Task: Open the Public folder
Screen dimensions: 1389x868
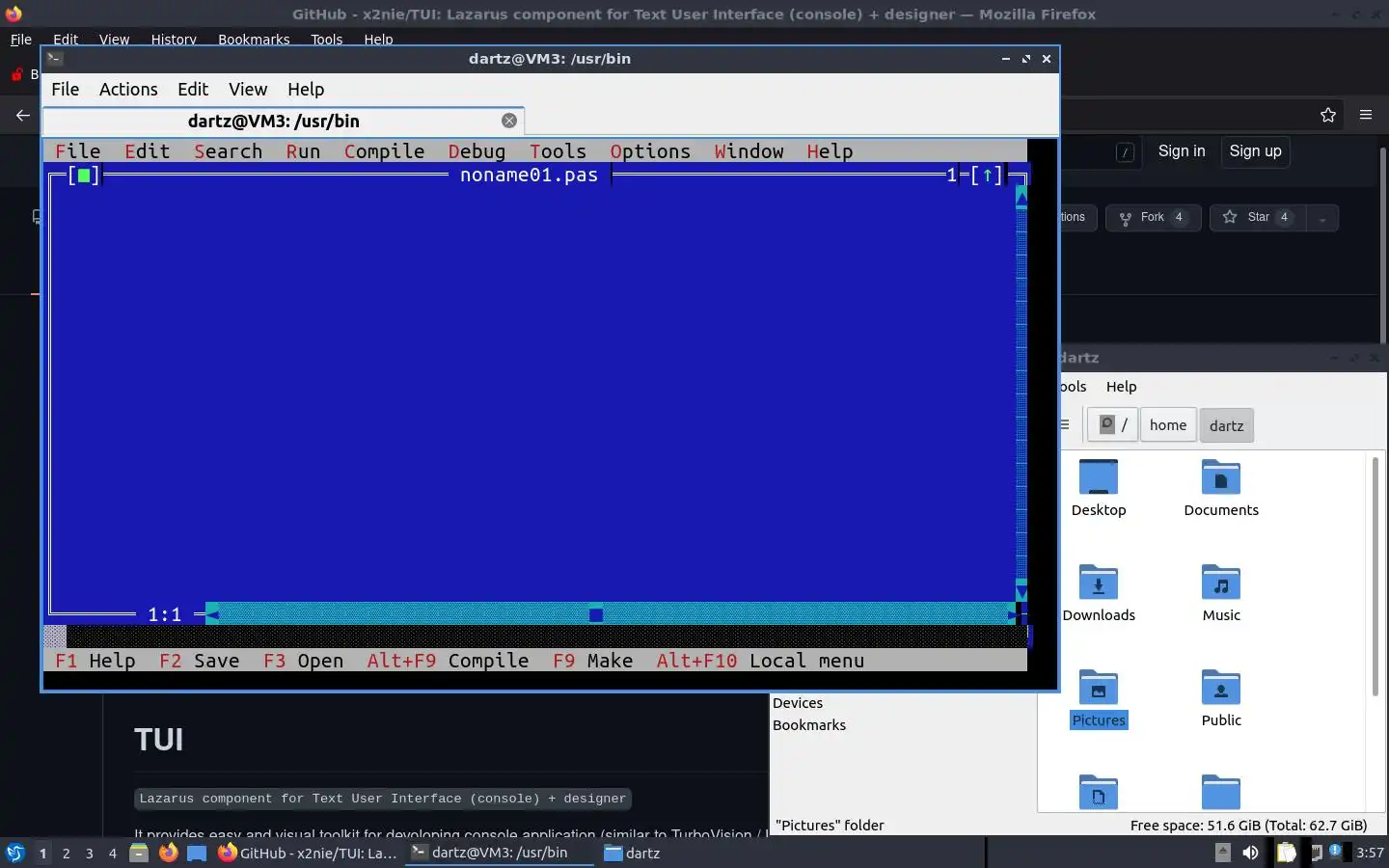Action: [x=1221, y=698]
